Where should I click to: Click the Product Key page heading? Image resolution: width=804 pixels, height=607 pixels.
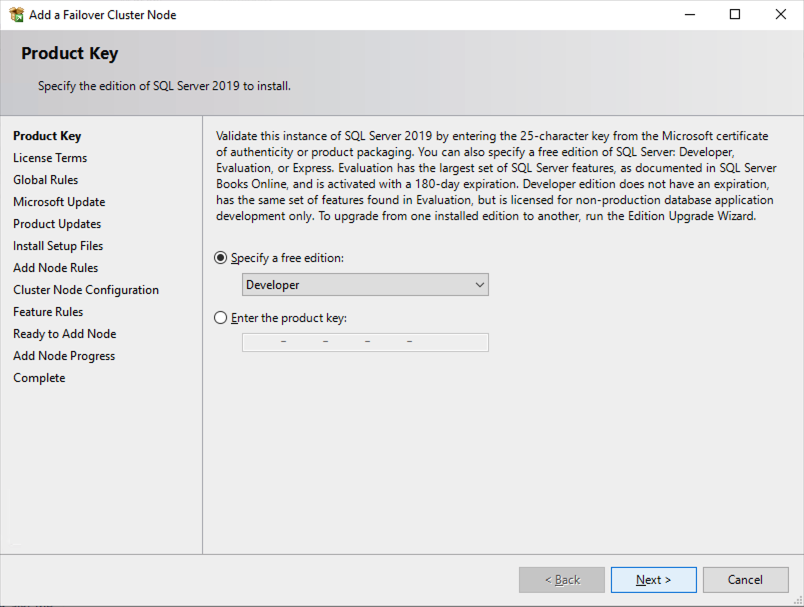point(70,53)
